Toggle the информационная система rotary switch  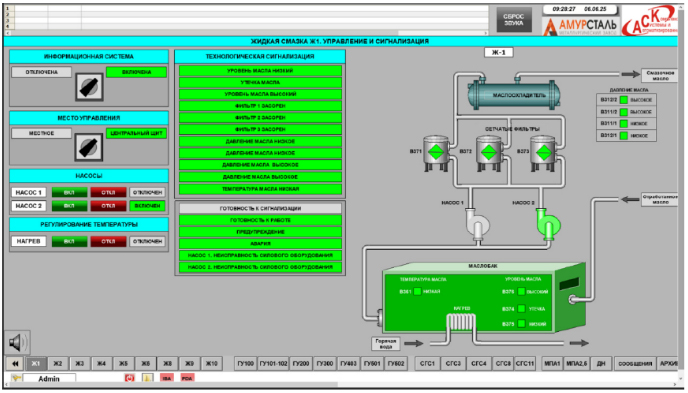click(x=89, y=87)
